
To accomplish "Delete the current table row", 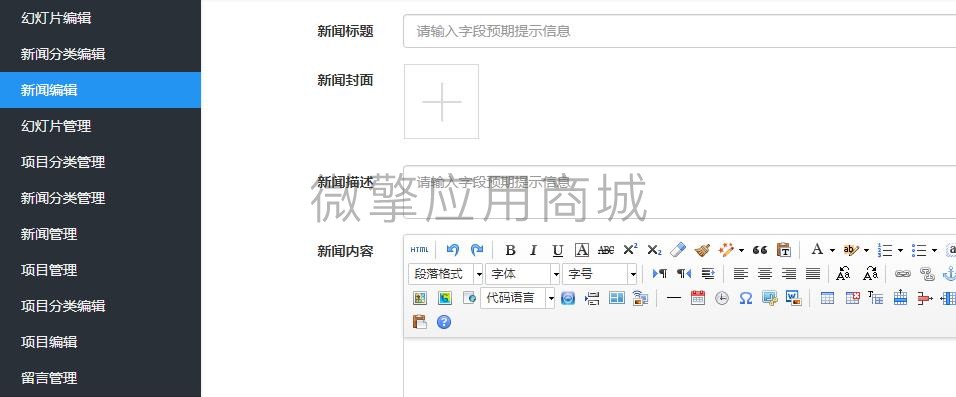I will pos(925,298).
